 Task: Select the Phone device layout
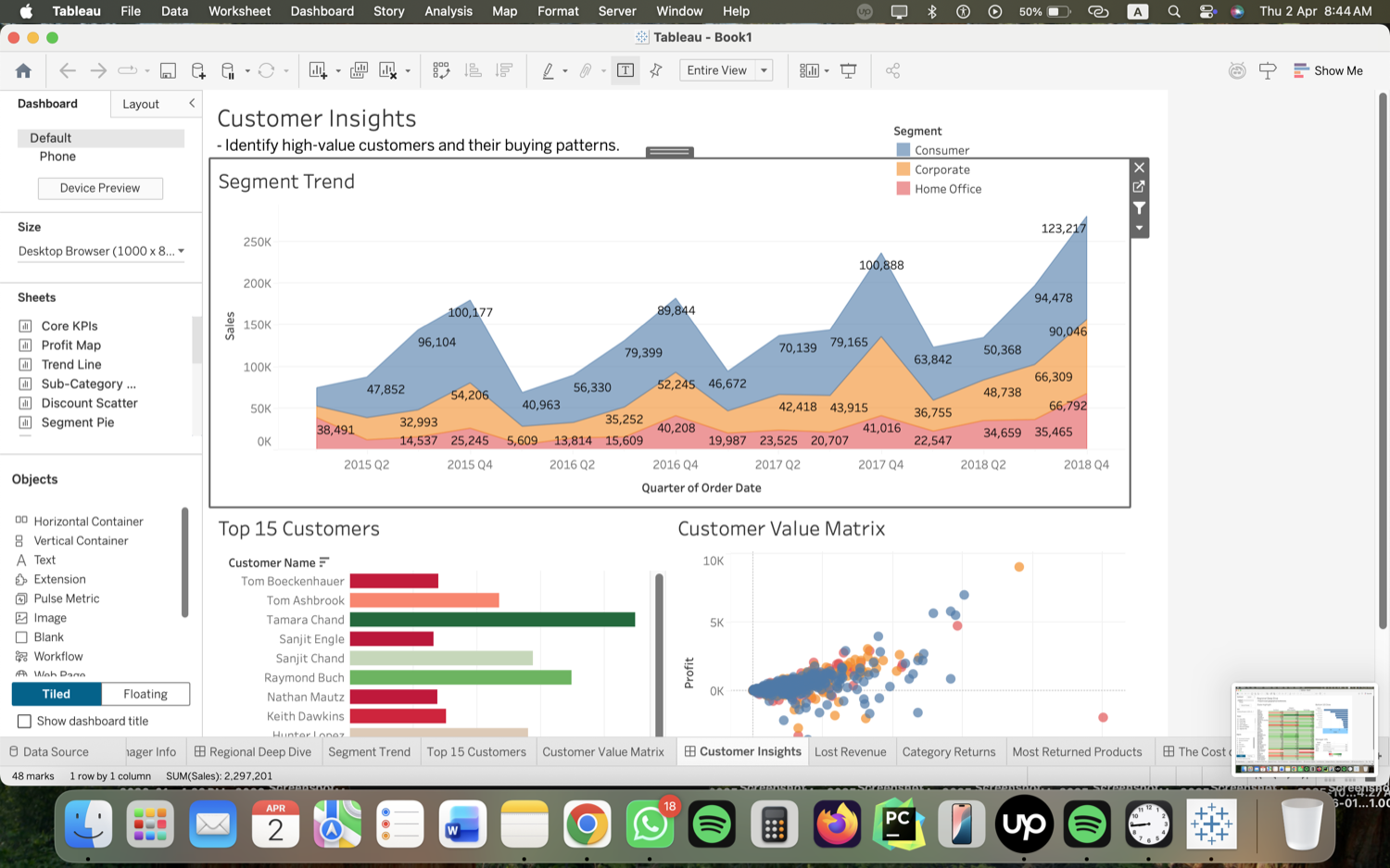coord(57,157)
